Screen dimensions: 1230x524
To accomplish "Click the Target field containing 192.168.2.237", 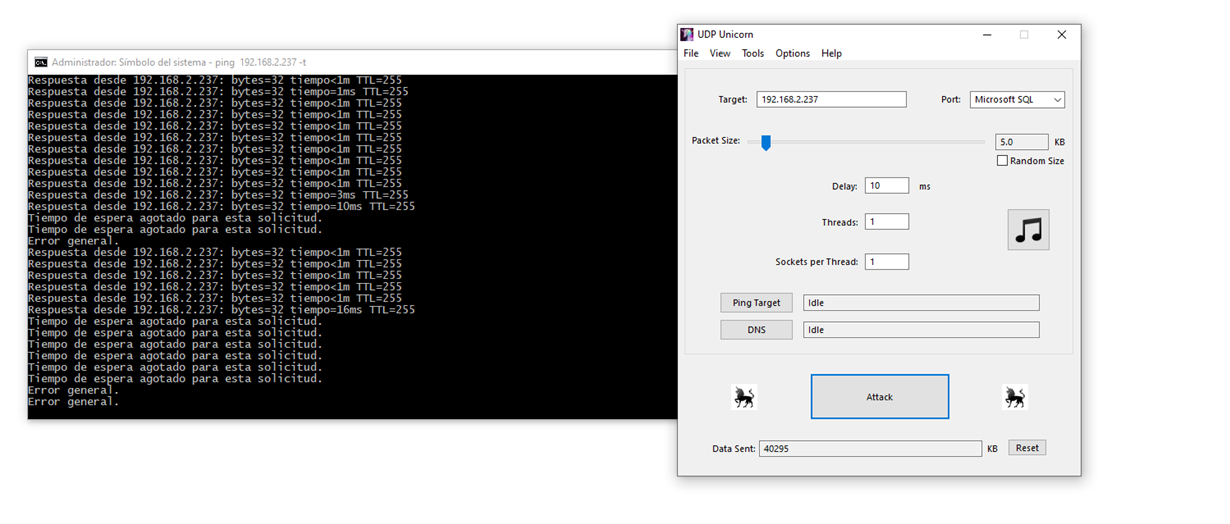I will click(831, 100).
